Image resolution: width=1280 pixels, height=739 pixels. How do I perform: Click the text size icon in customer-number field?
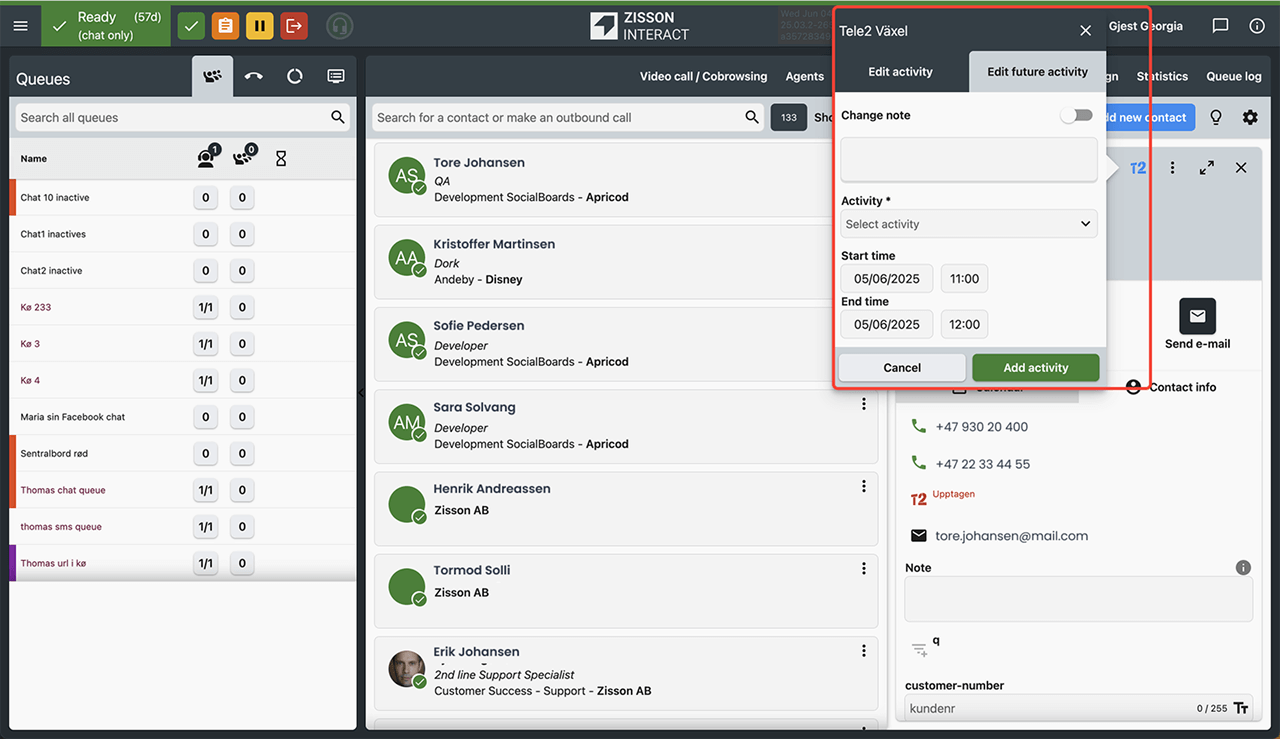pyautogui.click(x=1241, y=708)
